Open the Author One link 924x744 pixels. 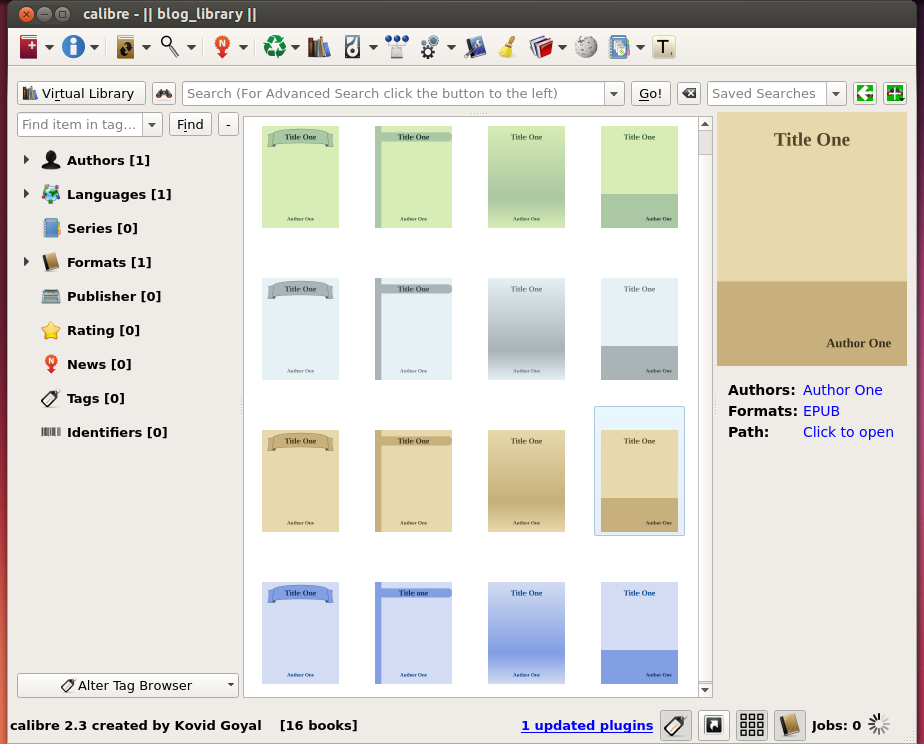[843, 390]
